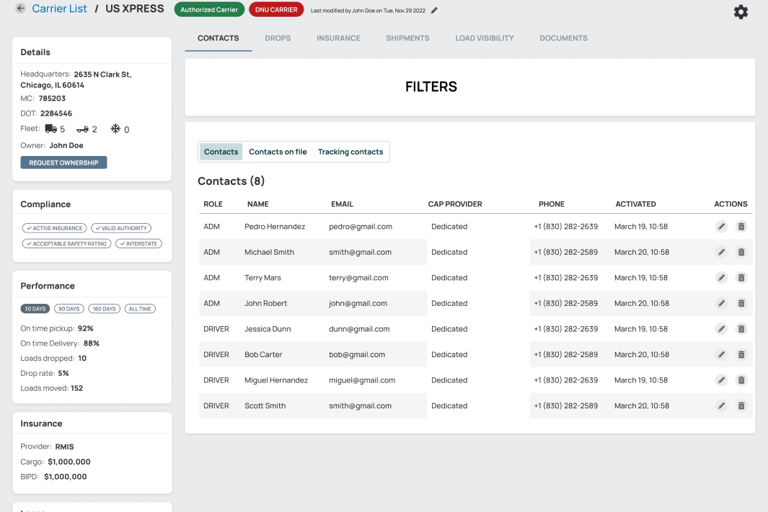The width and height of the screenshot is (768, 512).
Task: Select the 180 DAYS performance period
Action: click(104, 309)
